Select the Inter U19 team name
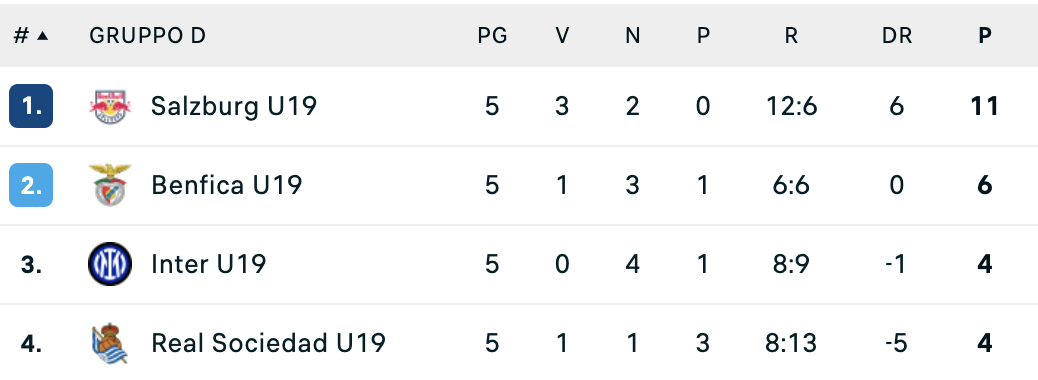Image resolution: width=1038 pixels, height=380 pixels. pyautogui.click(x=209, y=264)
